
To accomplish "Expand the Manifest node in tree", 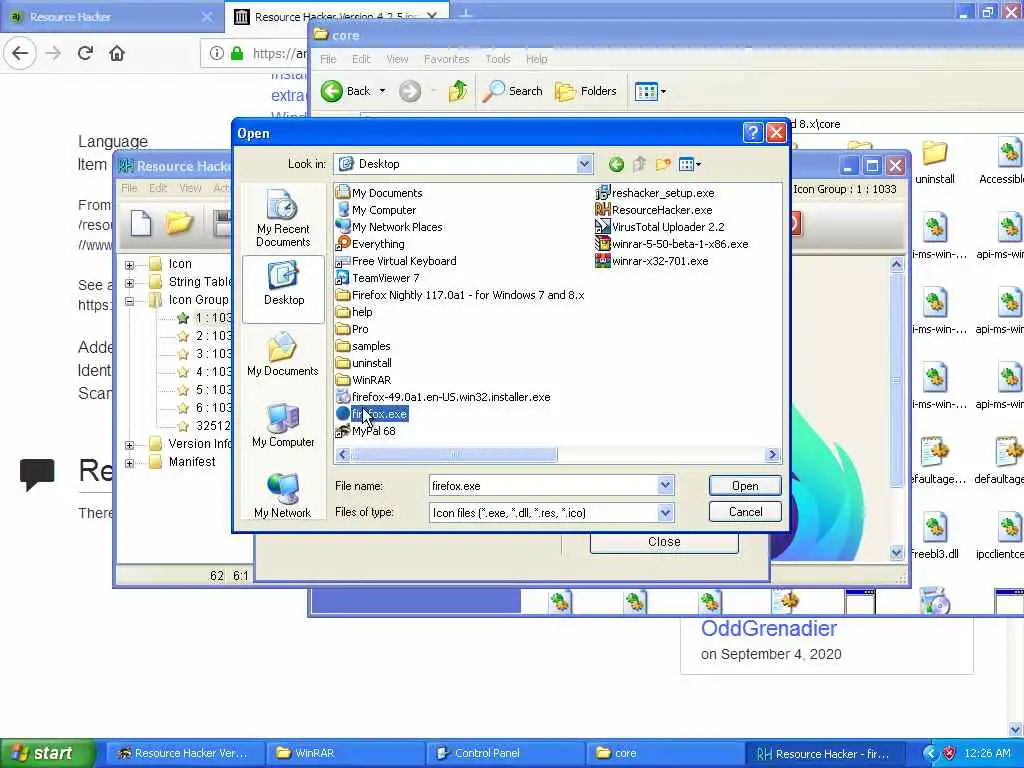I will coord(129,463).
